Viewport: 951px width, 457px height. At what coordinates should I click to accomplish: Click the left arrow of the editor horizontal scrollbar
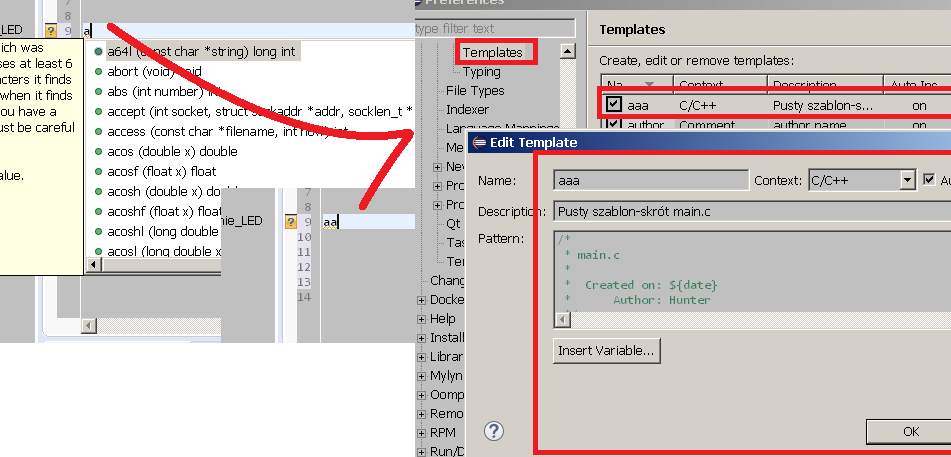[x=89, y=327]
